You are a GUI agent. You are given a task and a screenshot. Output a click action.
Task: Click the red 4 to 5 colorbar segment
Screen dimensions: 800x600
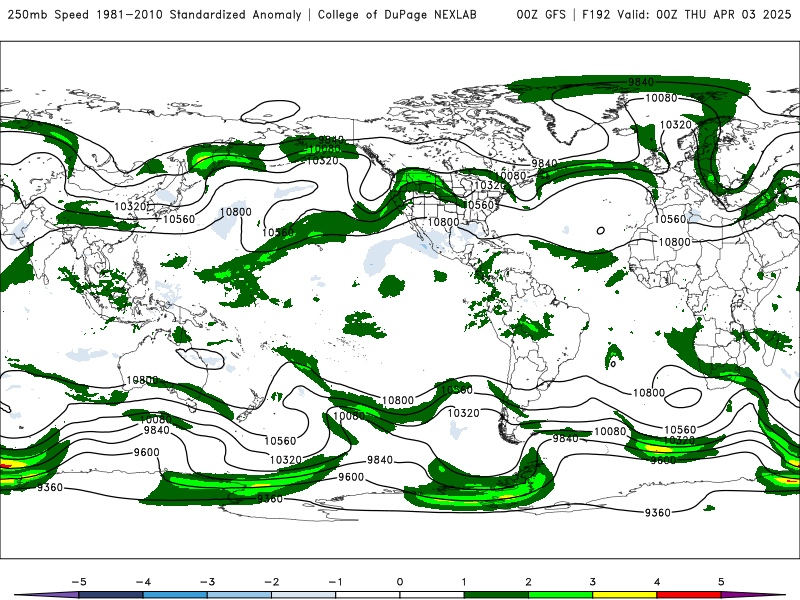click(x=689, y=595)
